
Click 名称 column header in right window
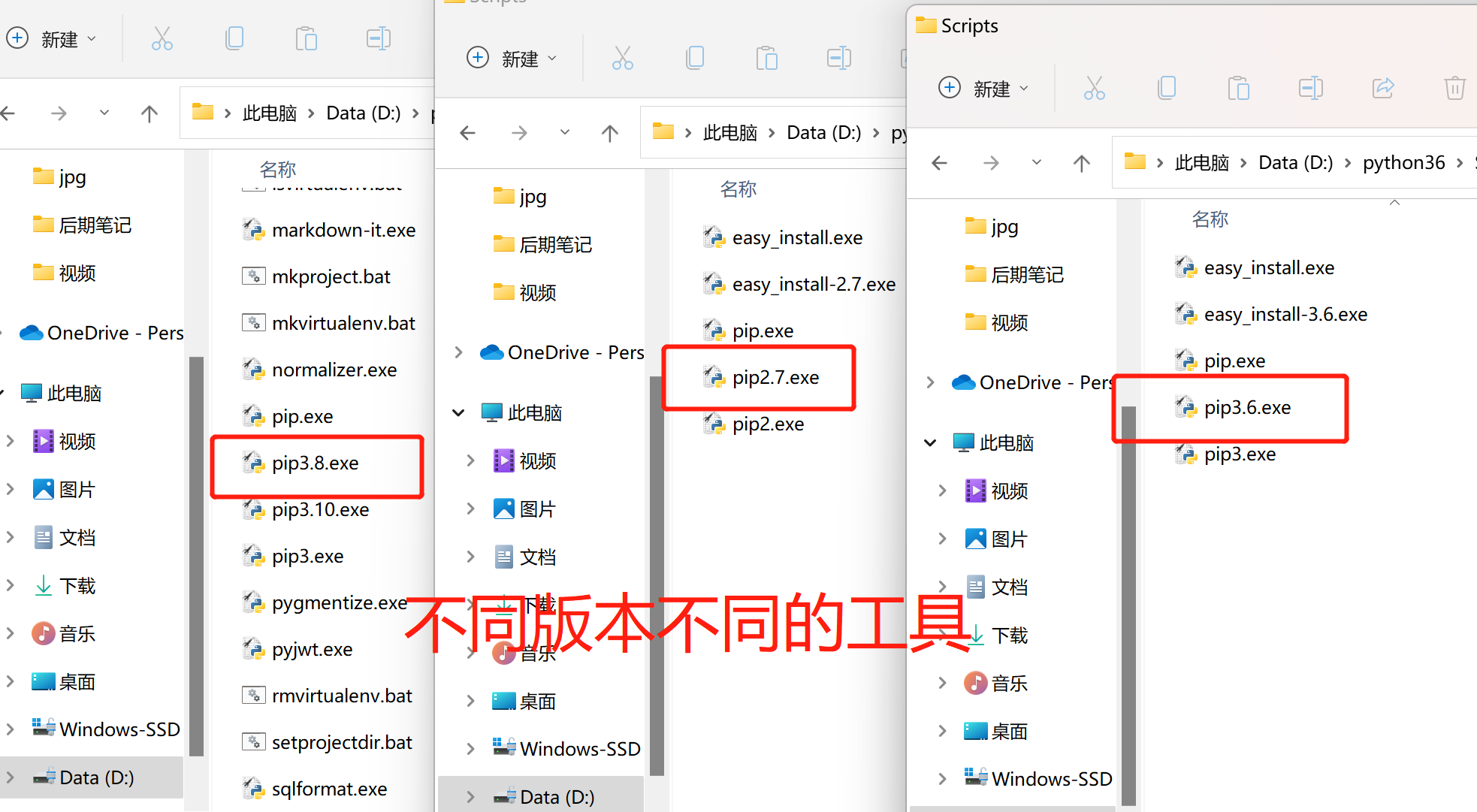(1210, 219)
